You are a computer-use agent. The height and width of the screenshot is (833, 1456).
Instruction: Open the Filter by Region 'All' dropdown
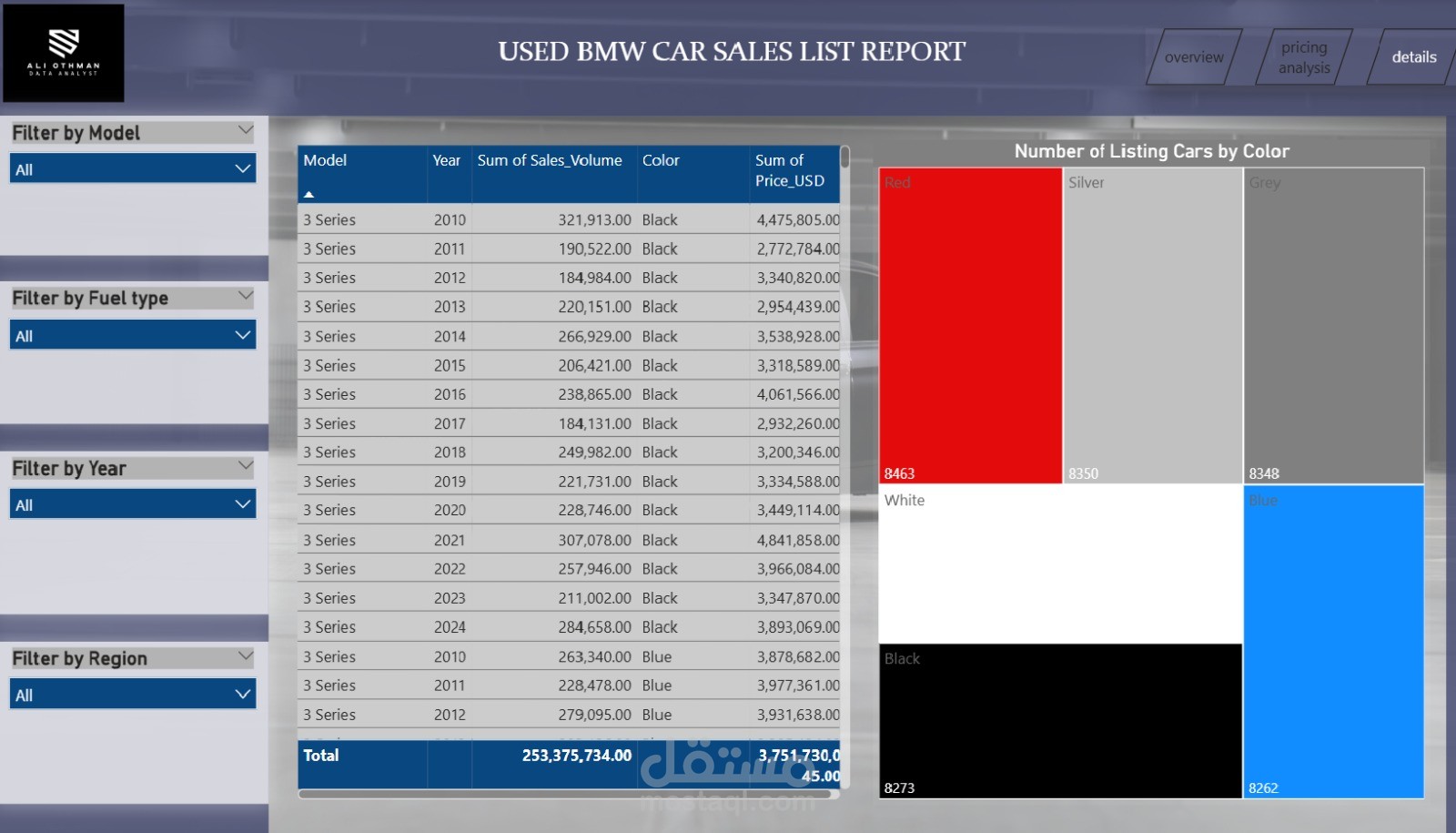tap(133, 695)
